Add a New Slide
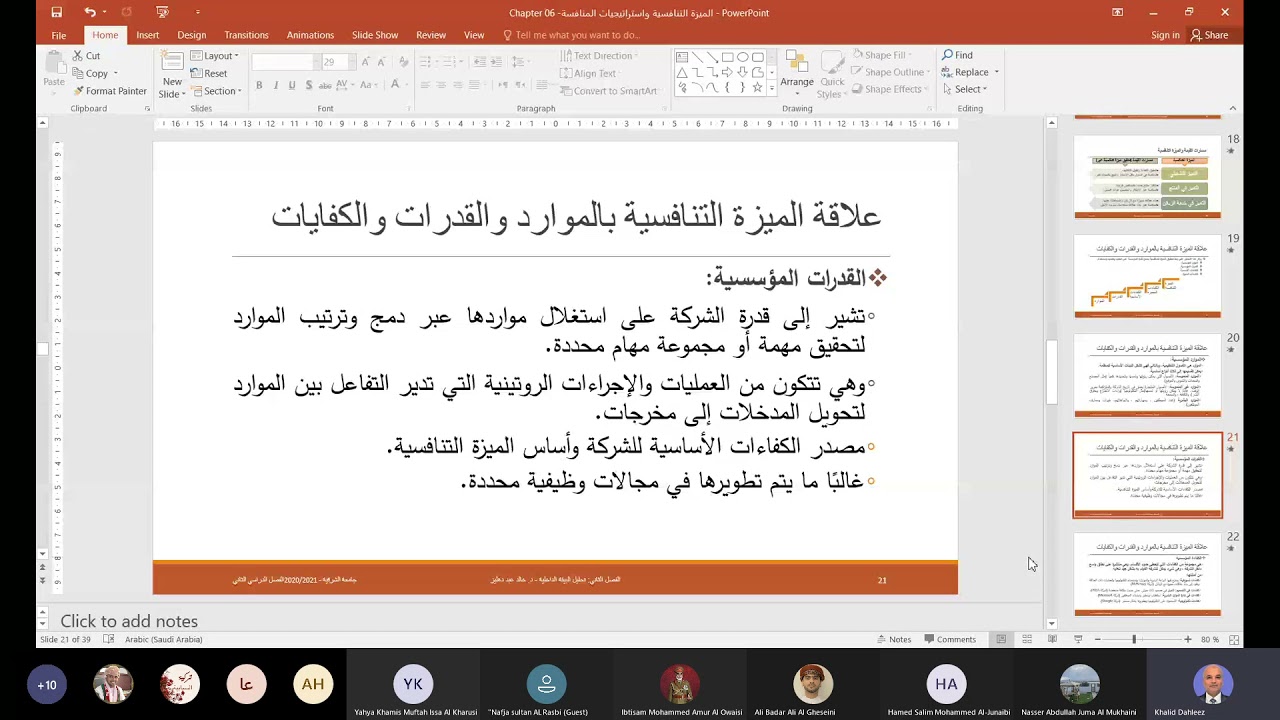Screen dimensions: 1280x720 point(172,73)
